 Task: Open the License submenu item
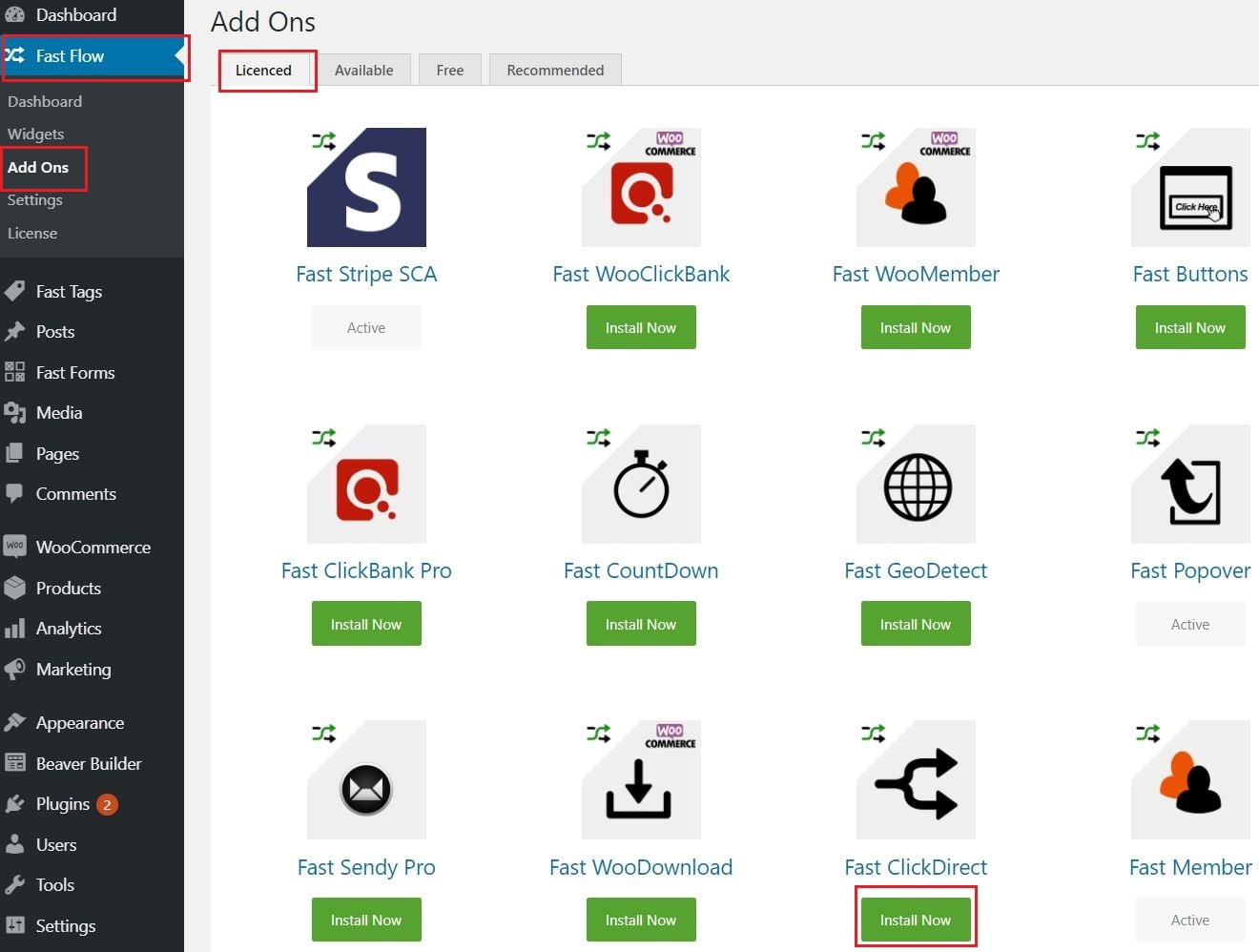[x=32, y=233]
